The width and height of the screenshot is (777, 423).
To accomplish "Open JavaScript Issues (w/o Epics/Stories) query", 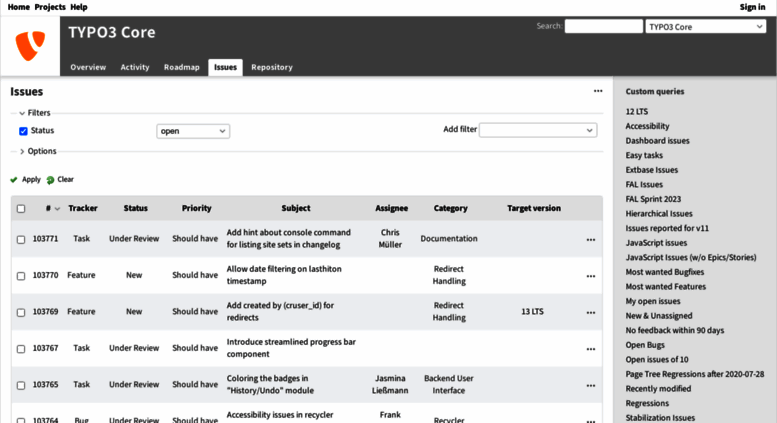I will [x=691, y=258].
